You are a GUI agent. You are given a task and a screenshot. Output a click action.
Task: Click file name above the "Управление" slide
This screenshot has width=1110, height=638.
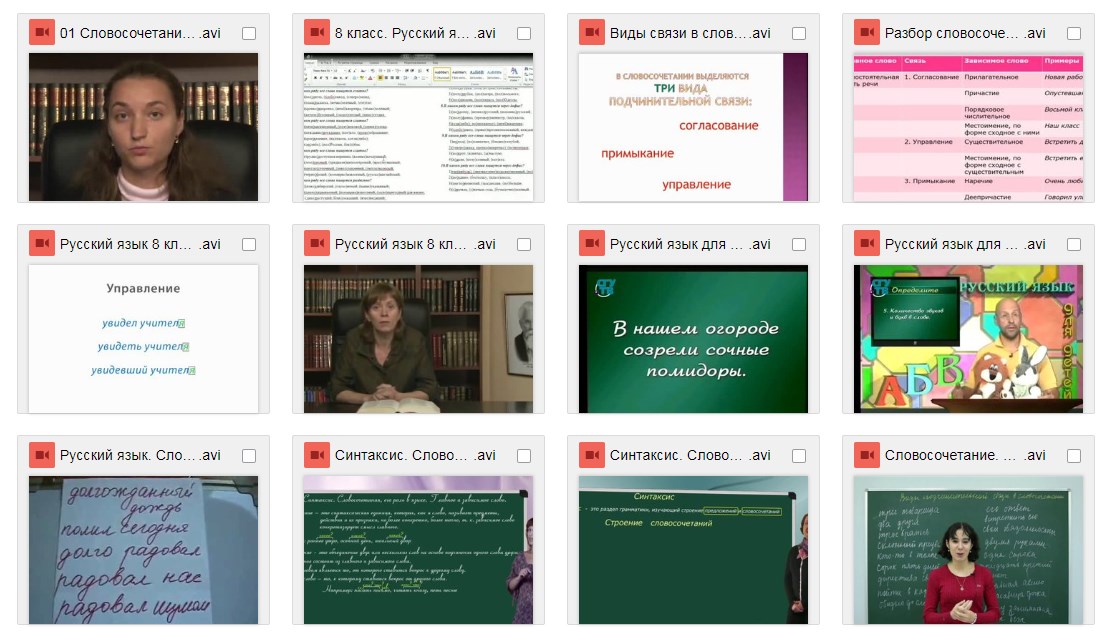[x=140, y=244]
